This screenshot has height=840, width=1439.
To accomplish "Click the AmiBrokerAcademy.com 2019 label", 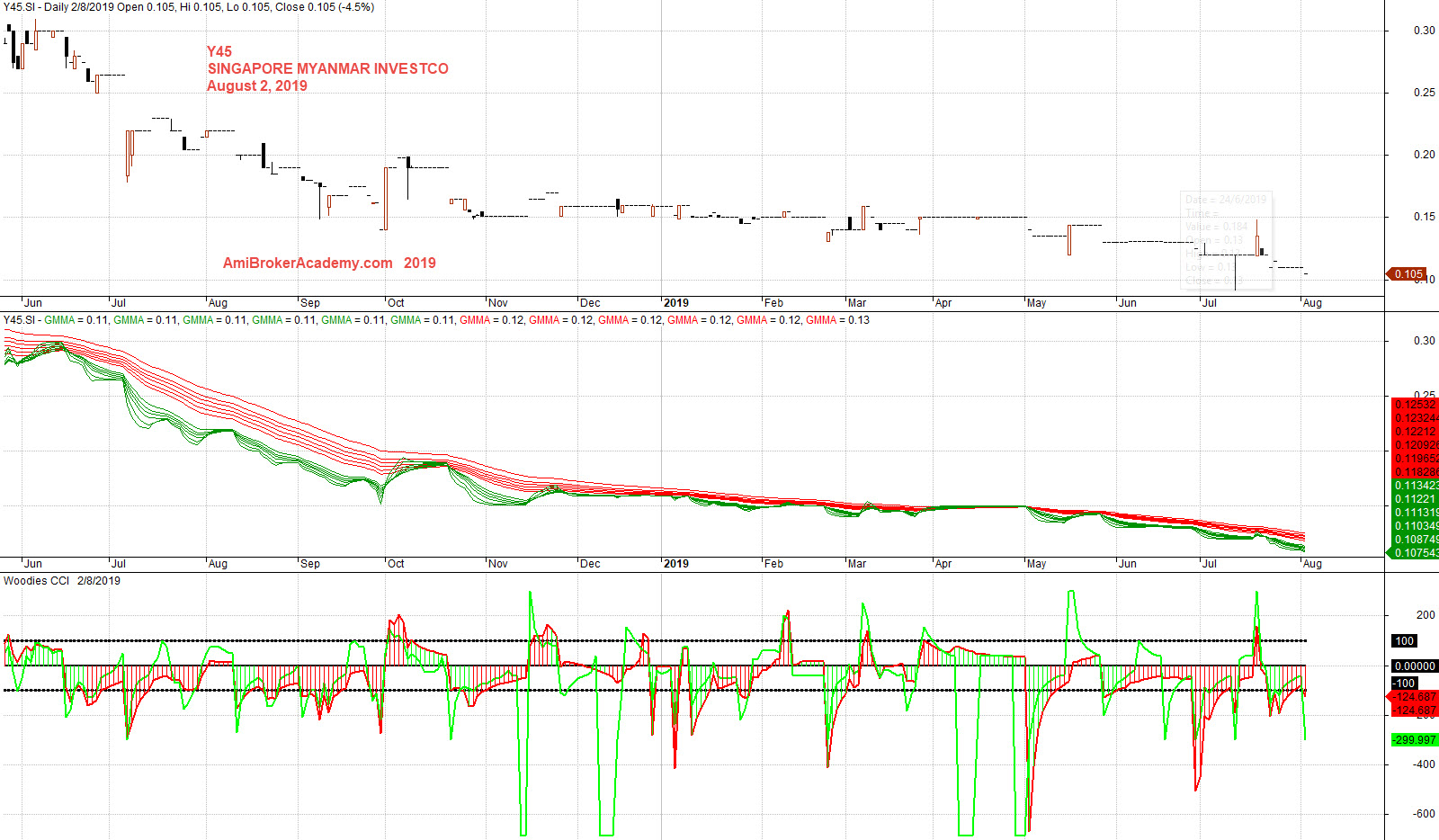I will click(329, 263).
